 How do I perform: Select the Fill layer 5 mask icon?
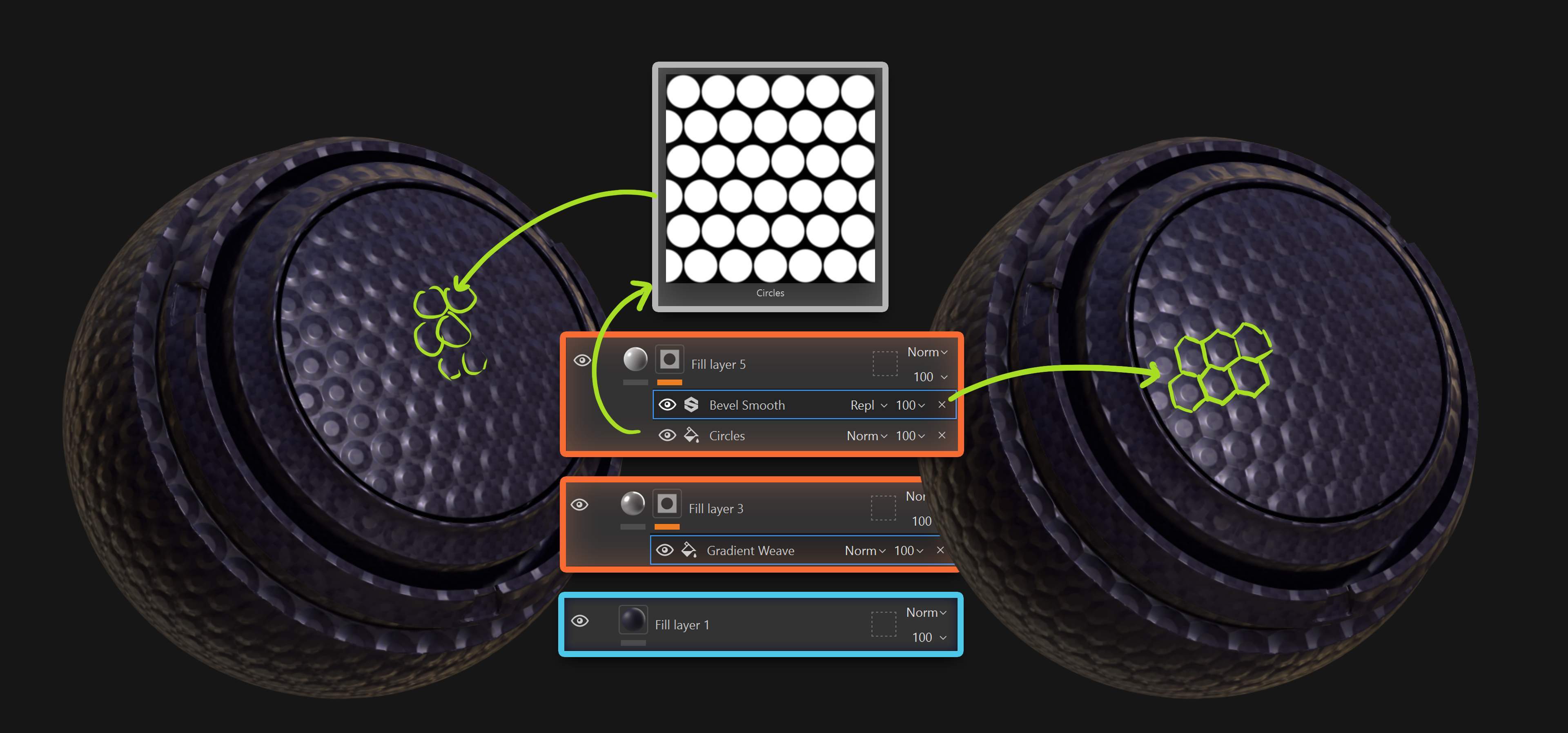pyautogui.click(x=669, y=359)
